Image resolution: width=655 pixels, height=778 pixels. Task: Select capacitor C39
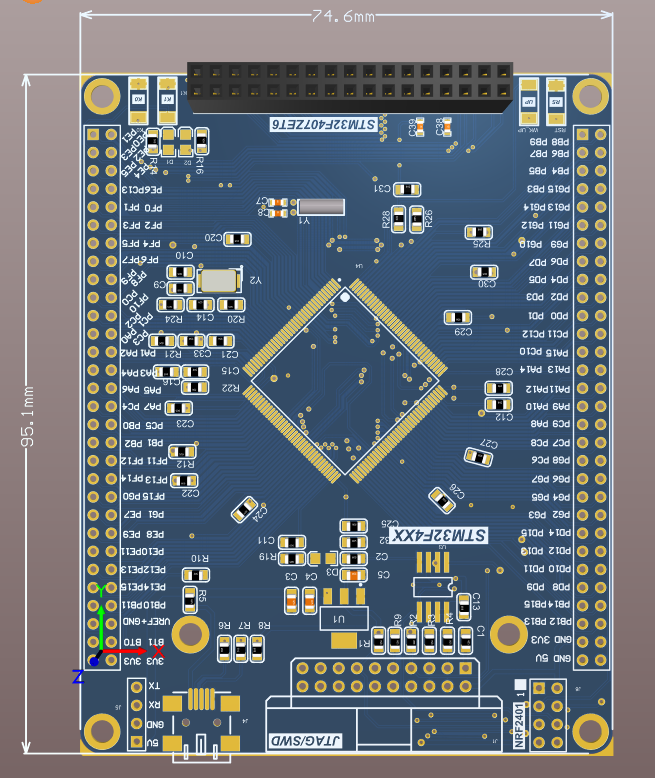[420, 127]
